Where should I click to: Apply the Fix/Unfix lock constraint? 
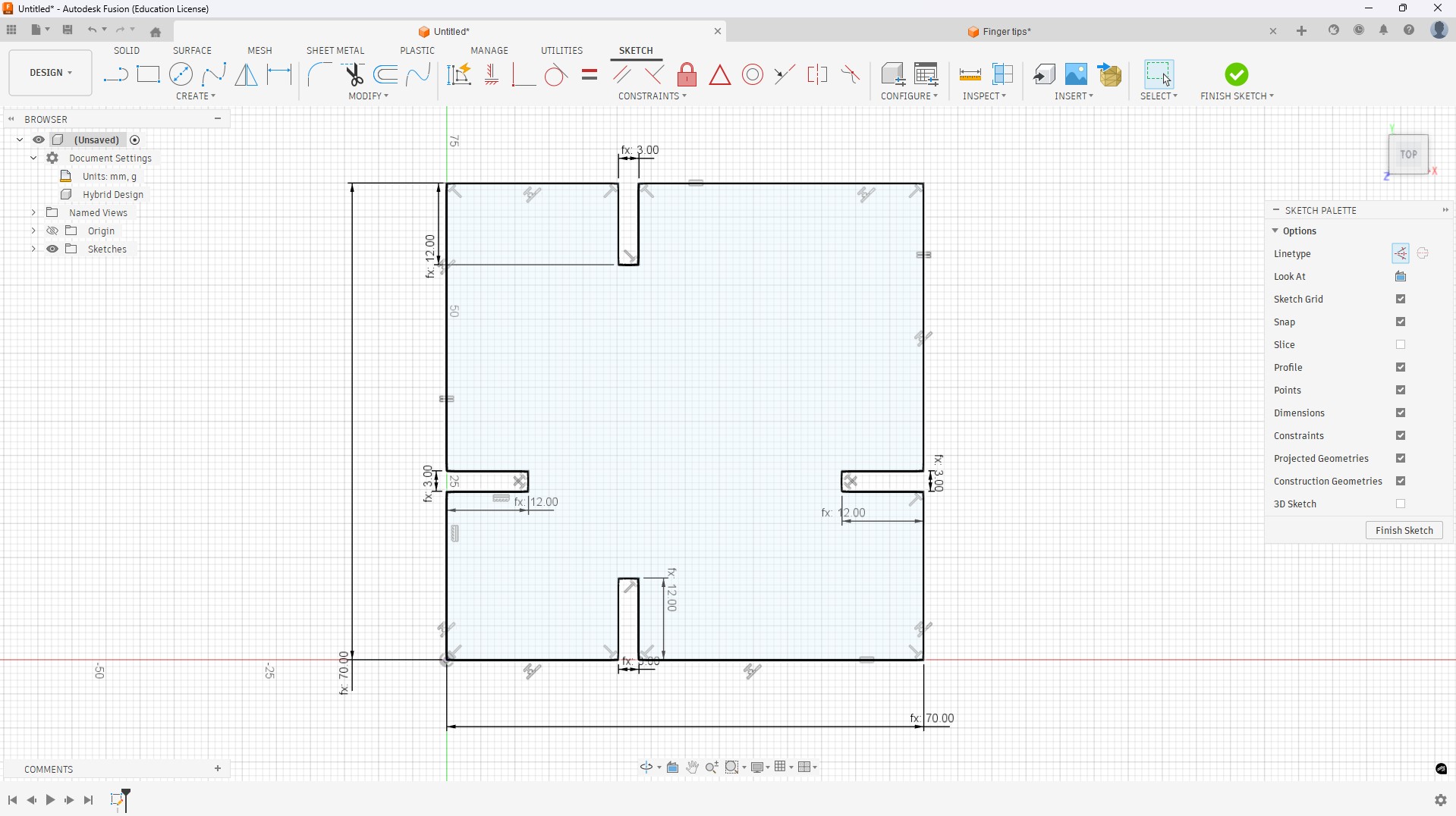[687, 74]
